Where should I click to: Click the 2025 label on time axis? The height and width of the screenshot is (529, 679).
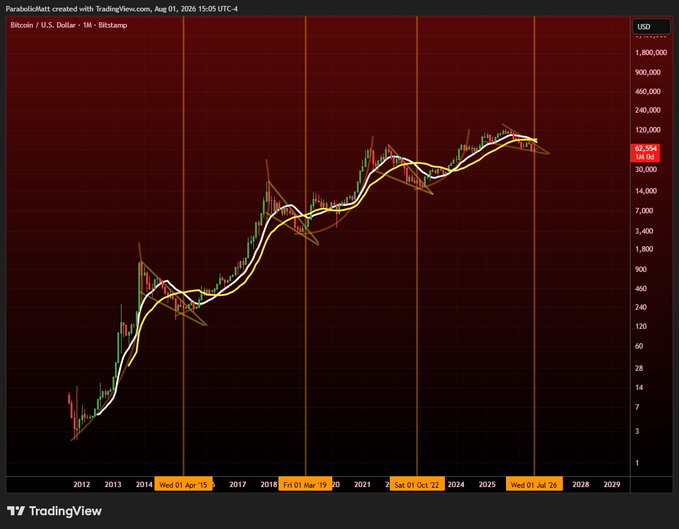(x=487, y=484)
